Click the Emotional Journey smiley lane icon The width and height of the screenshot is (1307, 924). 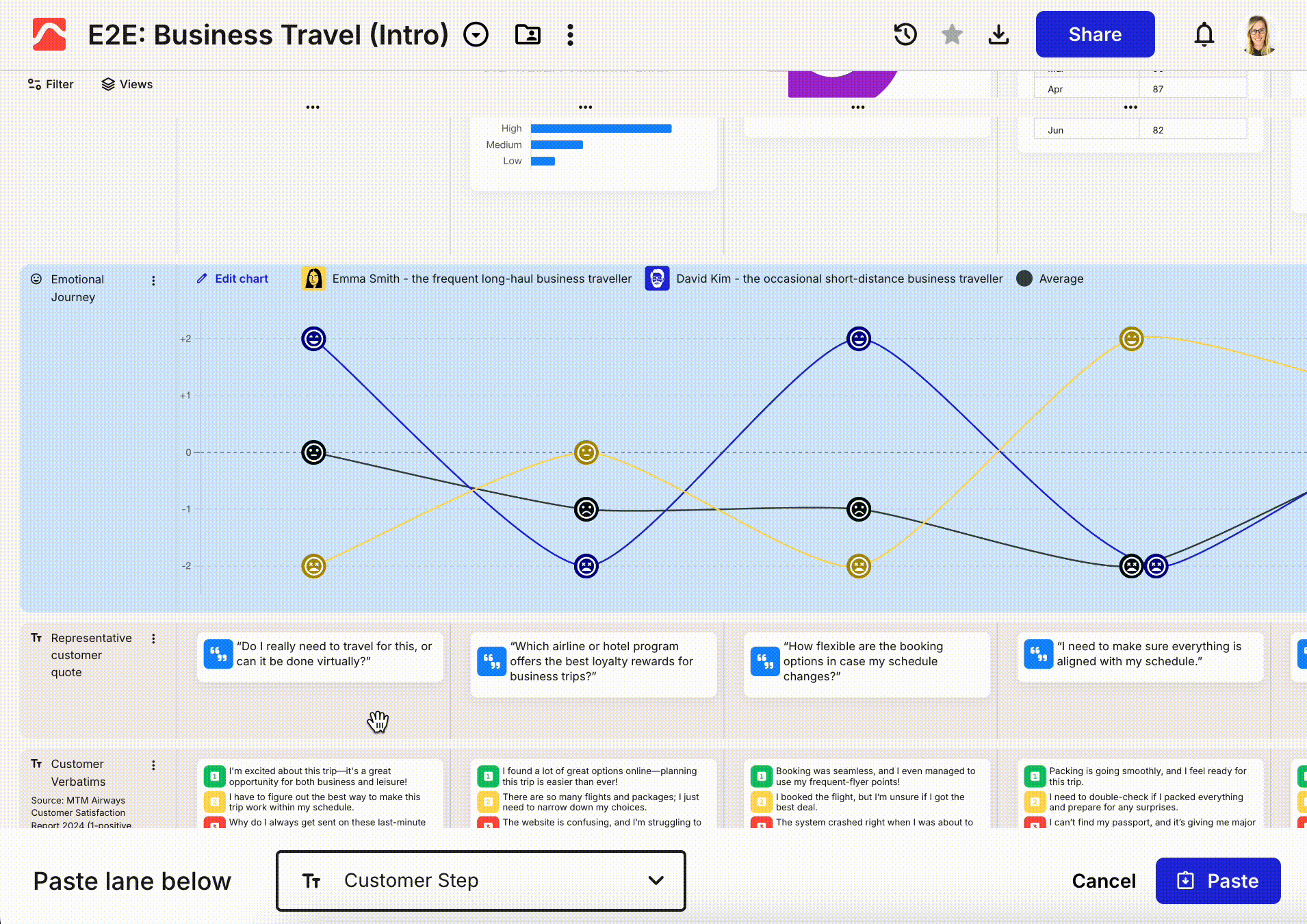(x=36, y=279)
